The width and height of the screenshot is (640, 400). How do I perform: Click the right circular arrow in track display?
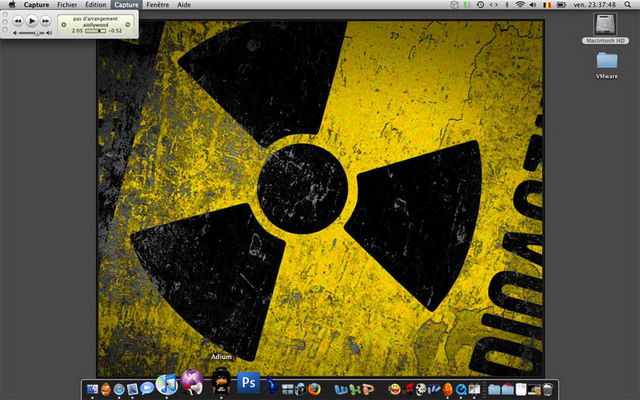tap(128, 24)
